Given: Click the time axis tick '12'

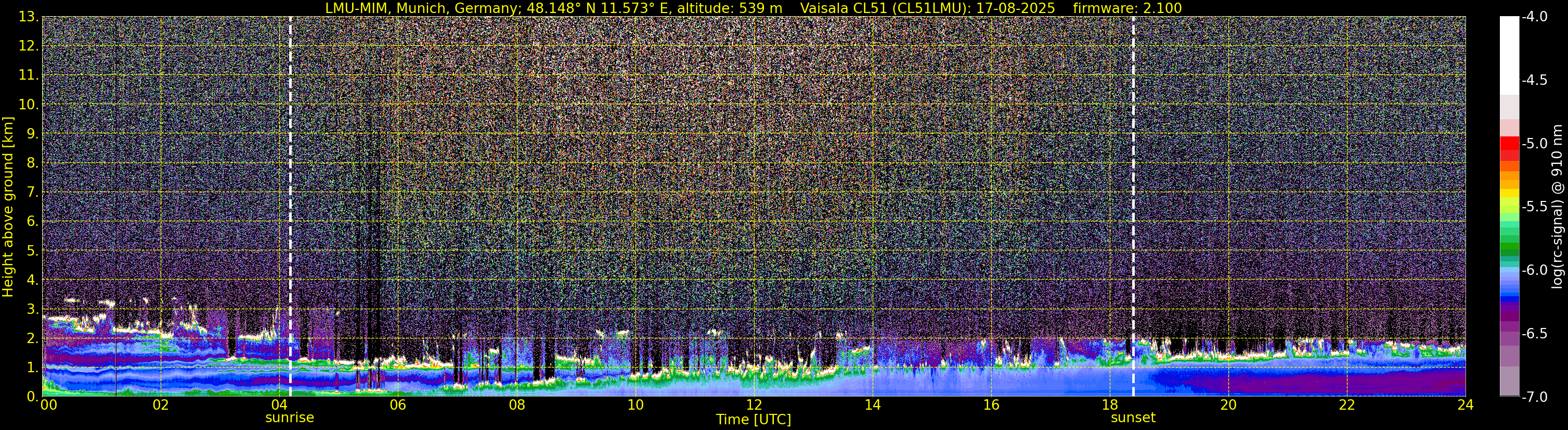Looking at the screenshot, I should 754,405.
